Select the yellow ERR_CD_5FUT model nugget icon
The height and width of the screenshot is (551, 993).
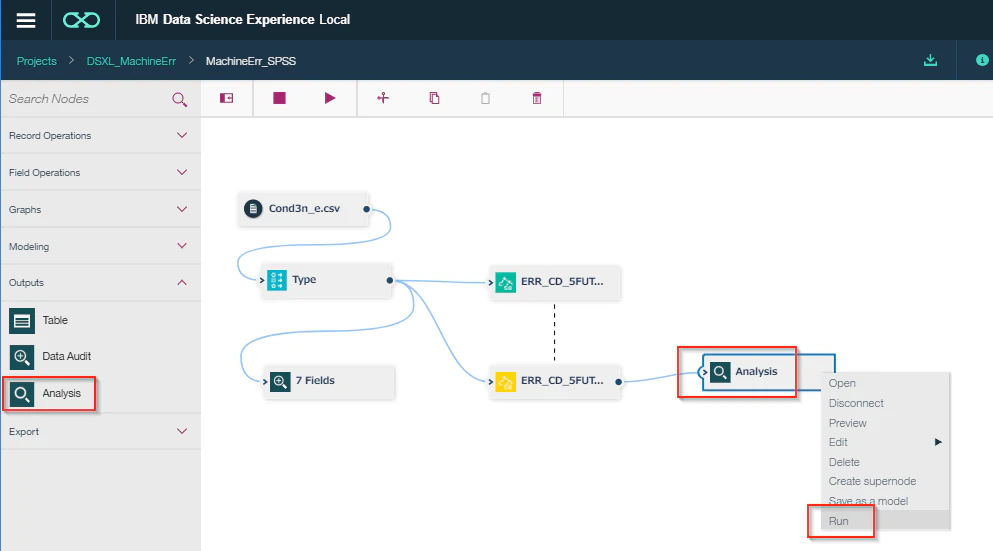tap(505, 381)
